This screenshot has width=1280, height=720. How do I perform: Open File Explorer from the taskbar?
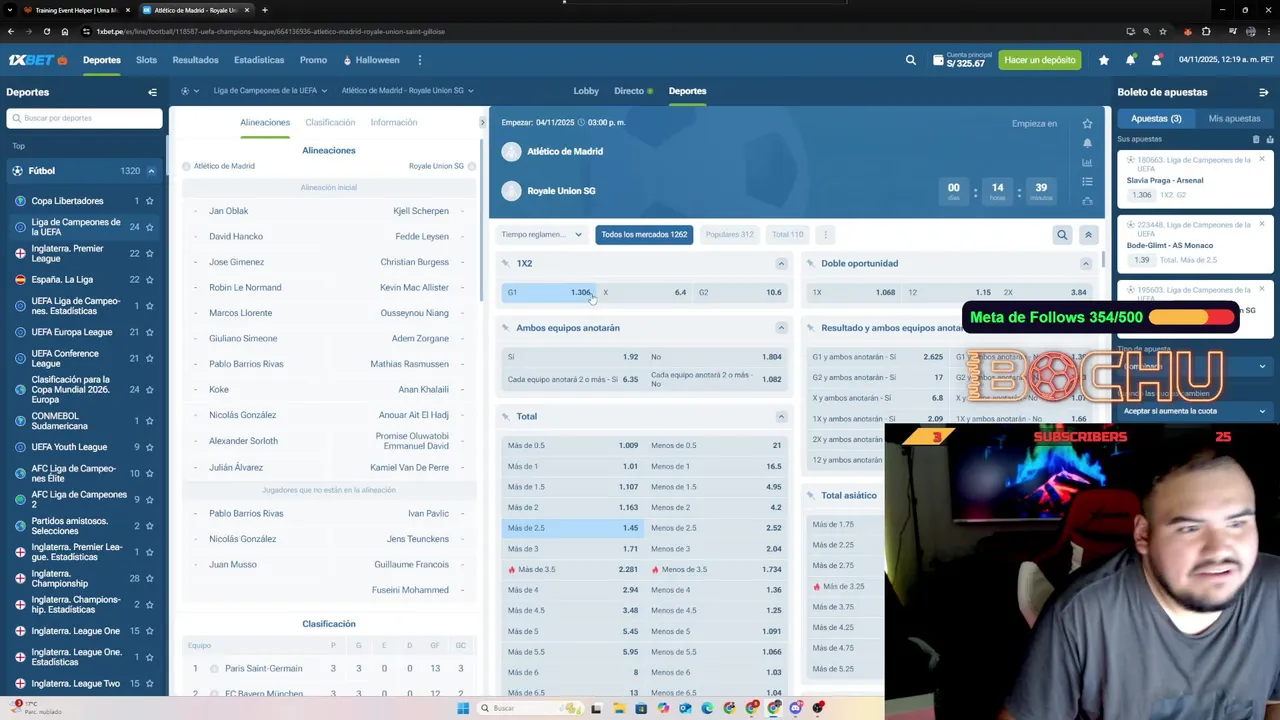[x=619, y=708]
